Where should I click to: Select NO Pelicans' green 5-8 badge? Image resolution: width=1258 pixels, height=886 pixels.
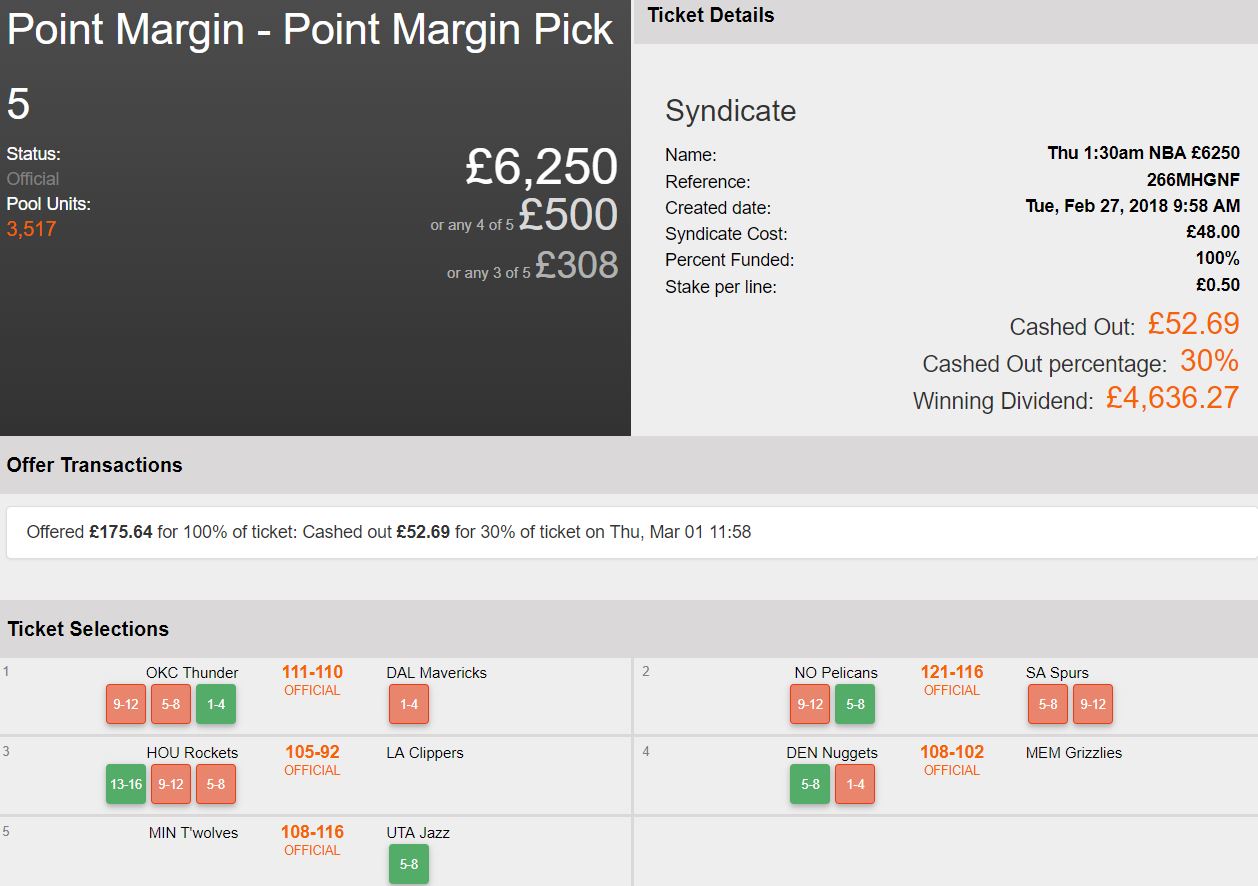(x=855, y=704)
